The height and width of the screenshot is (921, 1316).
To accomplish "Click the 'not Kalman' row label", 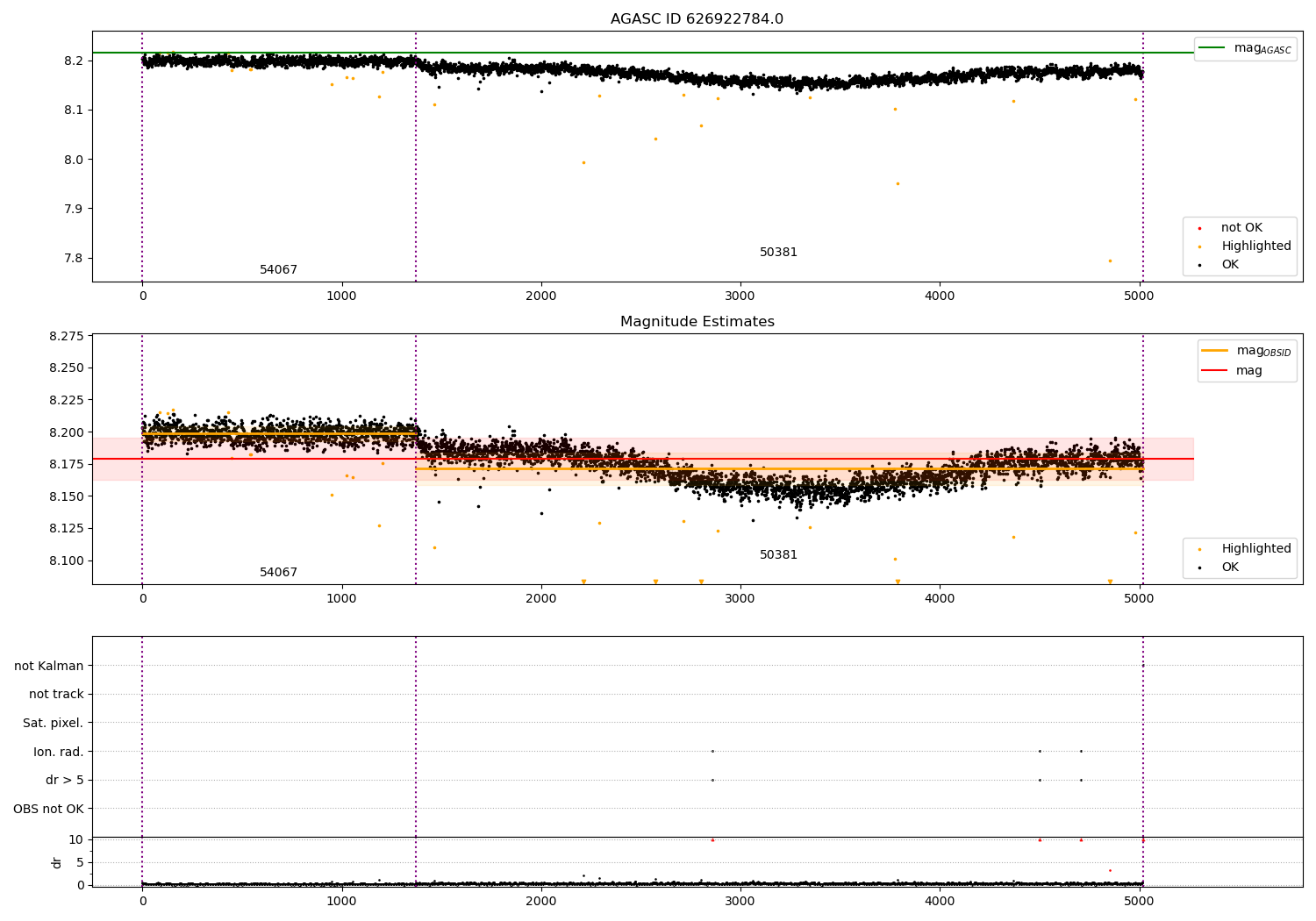I will 49,666.
